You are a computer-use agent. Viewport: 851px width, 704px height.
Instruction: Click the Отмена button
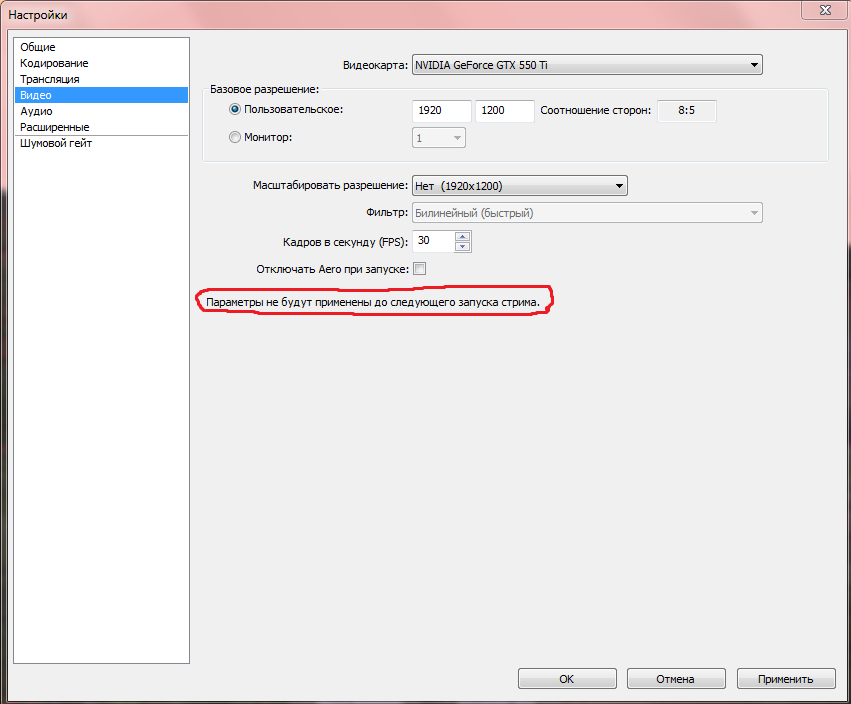676,678
